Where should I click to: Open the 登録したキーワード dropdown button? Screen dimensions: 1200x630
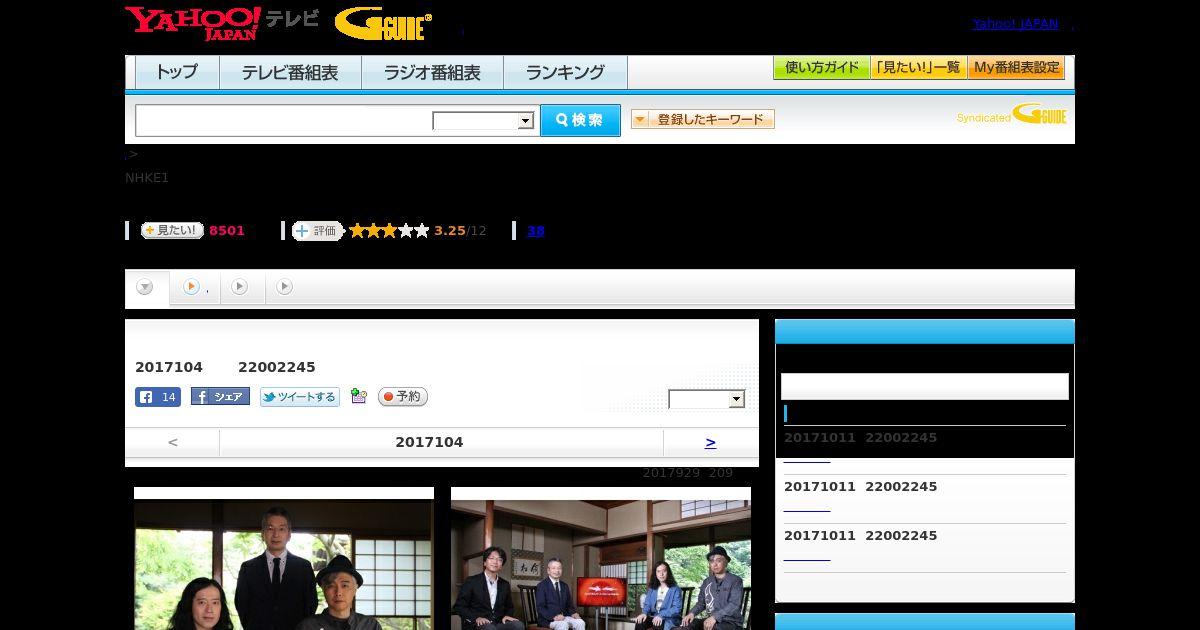click(x=703, y=119)
